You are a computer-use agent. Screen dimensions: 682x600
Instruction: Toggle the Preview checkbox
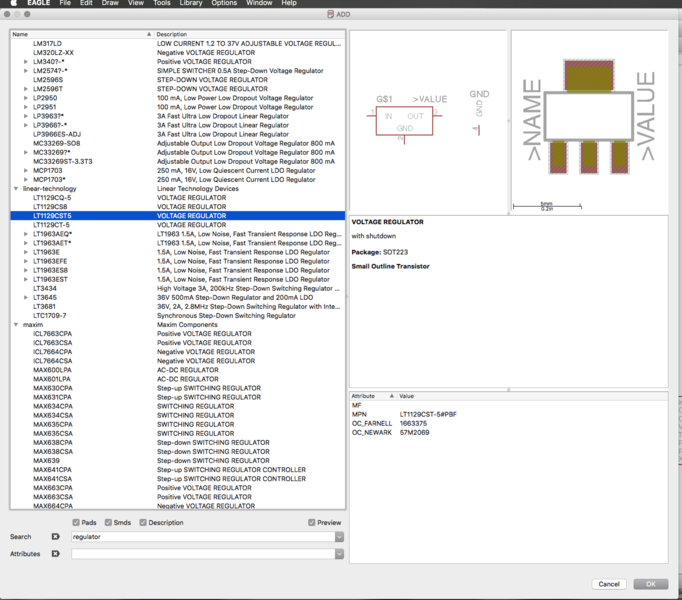click(312, 522)
